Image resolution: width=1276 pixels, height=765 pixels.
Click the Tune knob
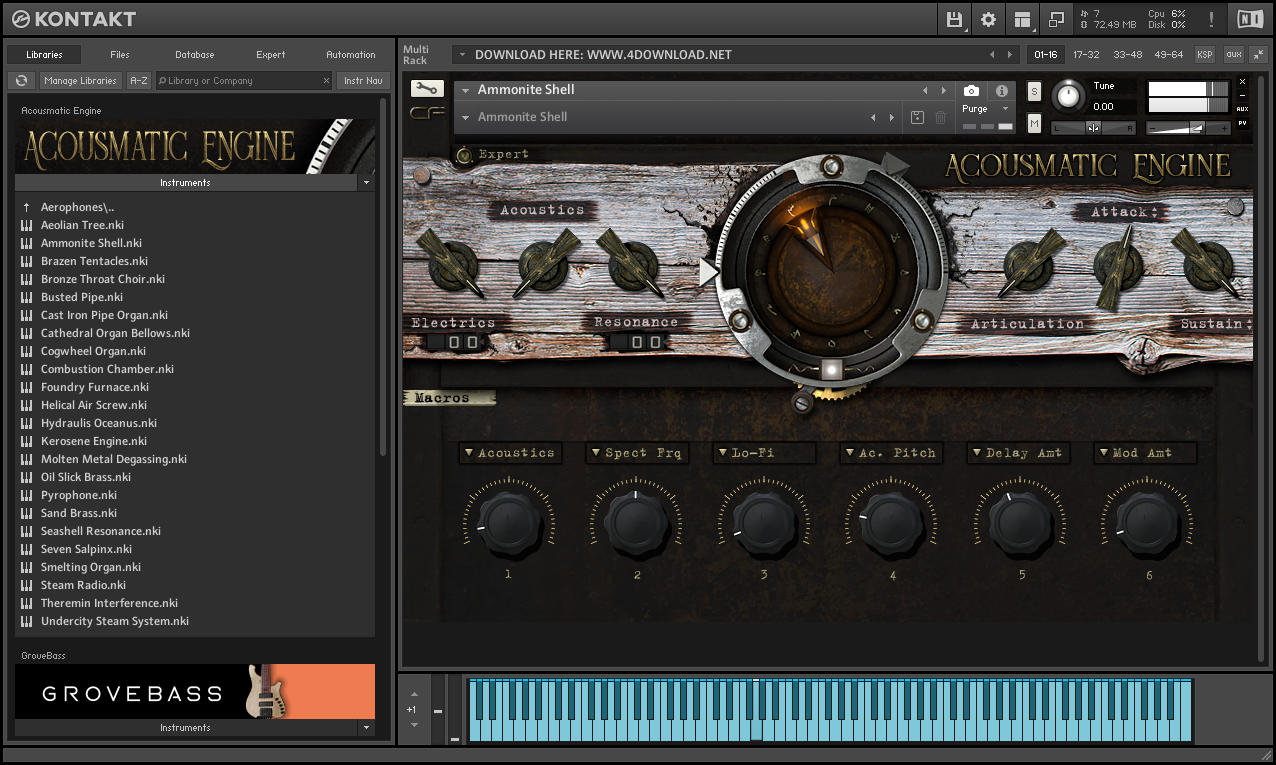(1069, 95)
